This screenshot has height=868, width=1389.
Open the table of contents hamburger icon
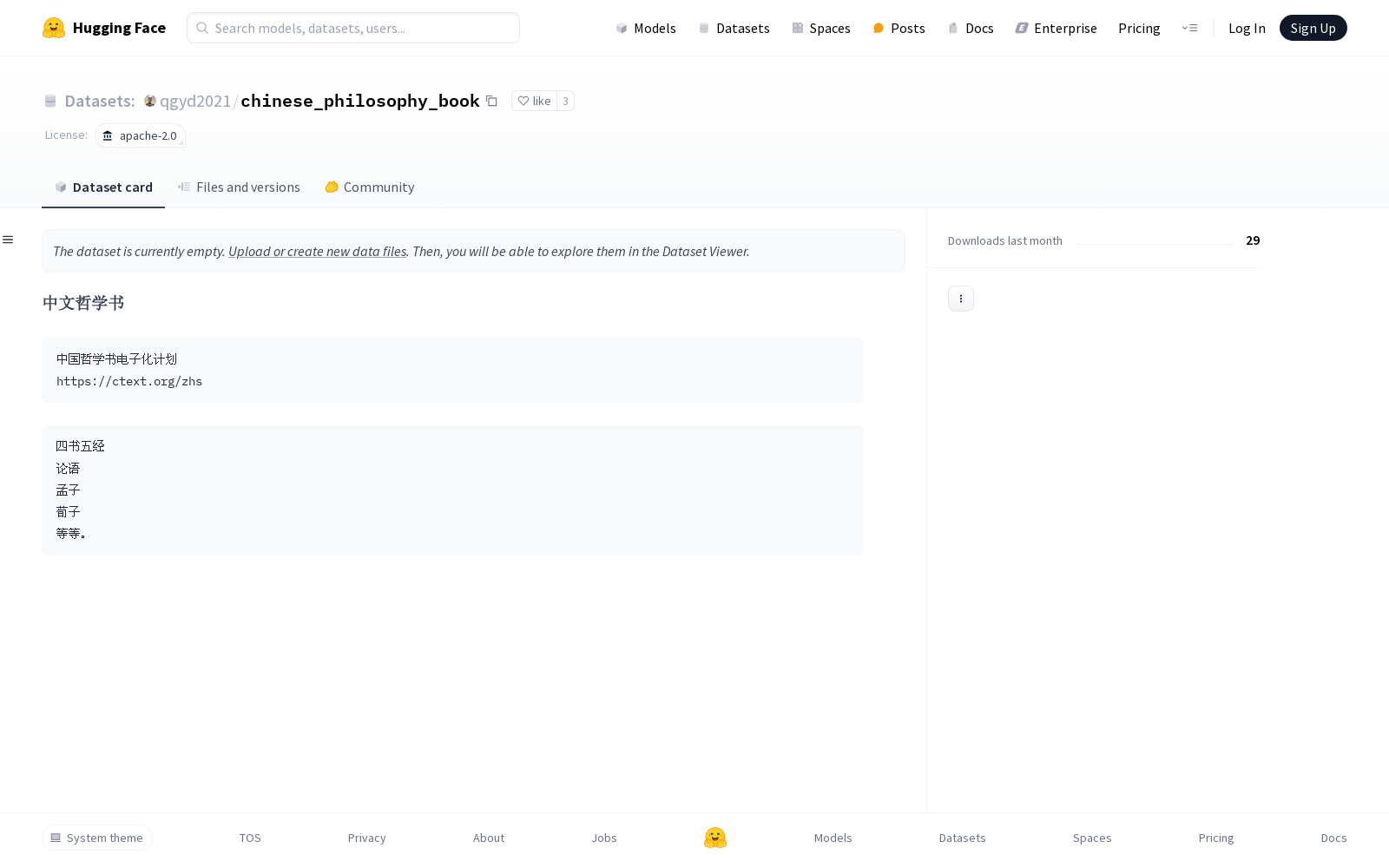8,240
